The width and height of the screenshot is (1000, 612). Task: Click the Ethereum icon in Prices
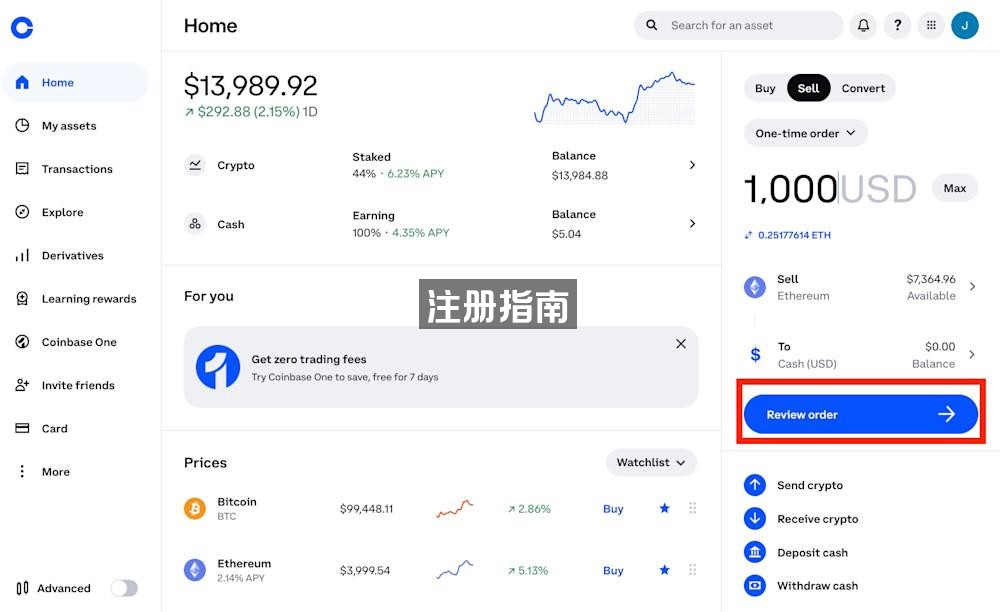(195, 570)
